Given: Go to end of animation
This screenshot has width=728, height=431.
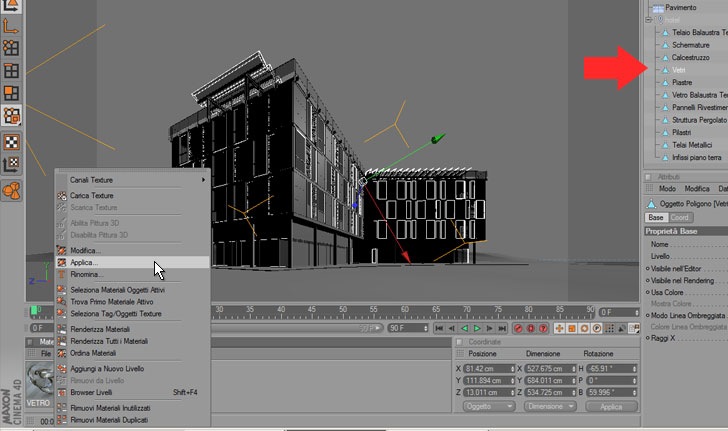Looking at the screenshot, I should tap(502, 328).
